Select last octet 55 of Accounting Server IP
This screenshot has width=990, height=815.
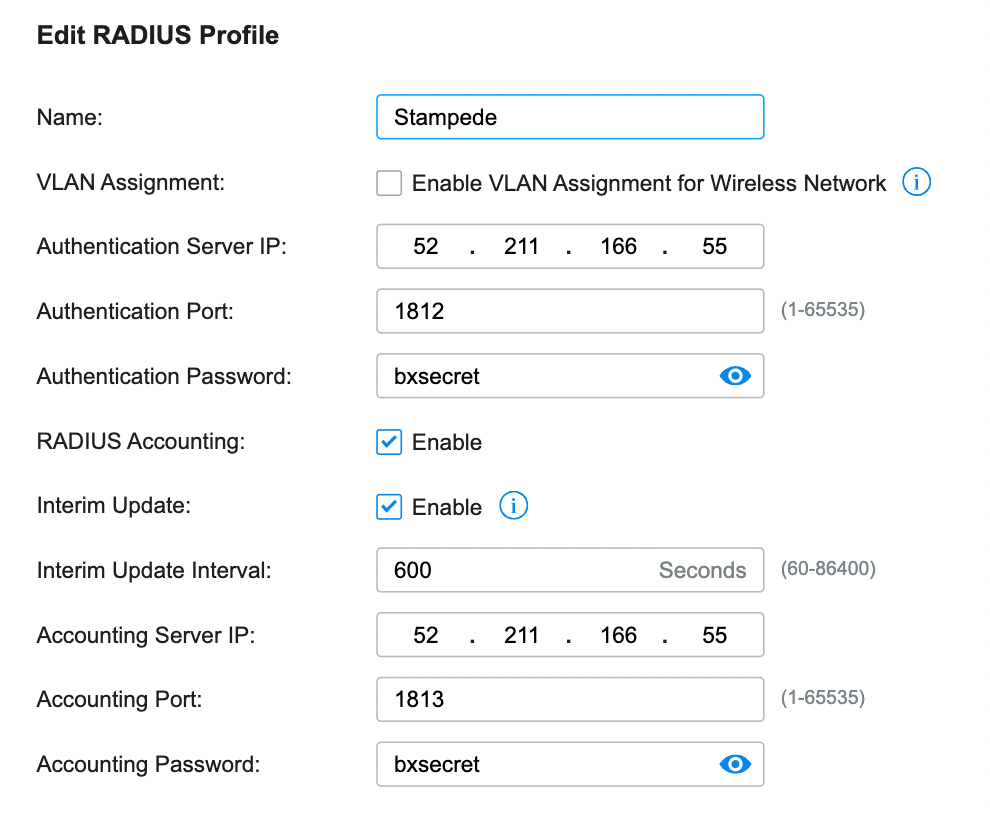pos(714,634)
